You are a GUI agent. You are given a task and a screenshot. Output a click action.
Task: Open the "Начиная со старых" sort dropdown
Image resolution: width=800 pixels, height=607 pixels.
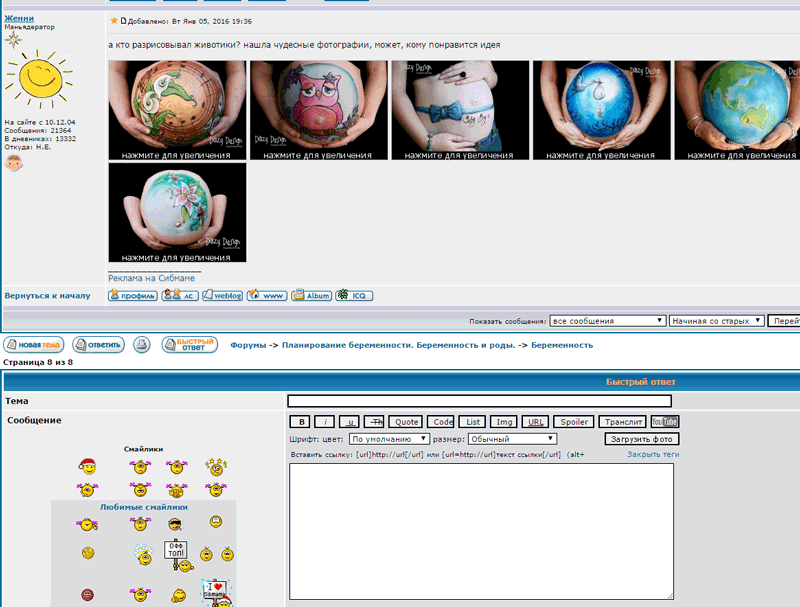point(716,321)
